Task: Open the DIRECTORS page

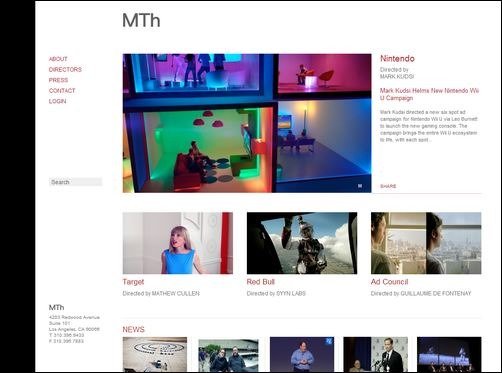Action: pyautogui.click(x=65, y=70)
